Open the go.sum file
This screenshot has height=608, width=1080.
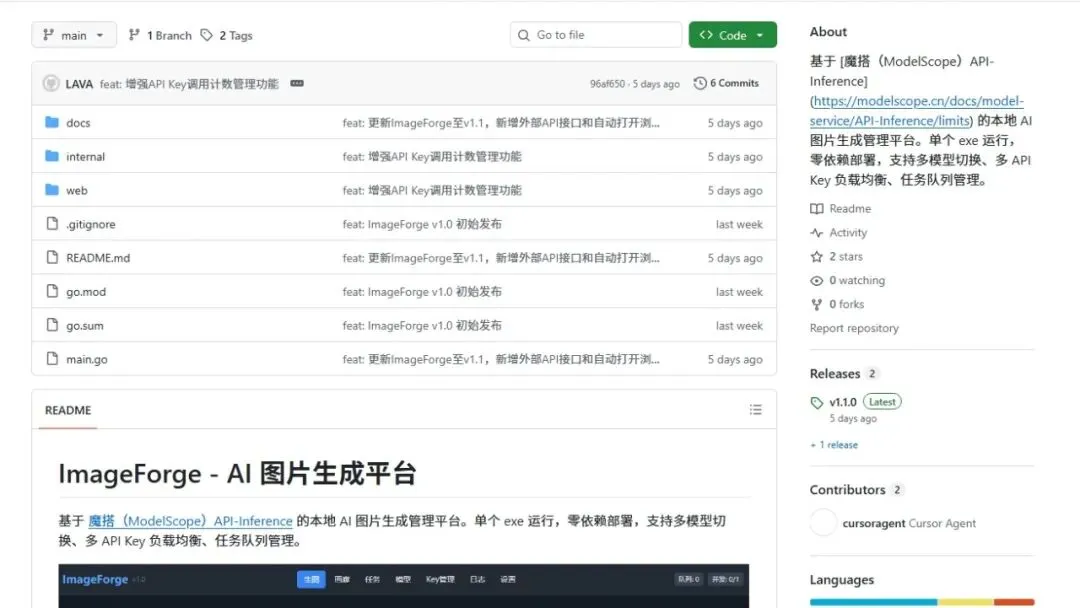(85, 325)
